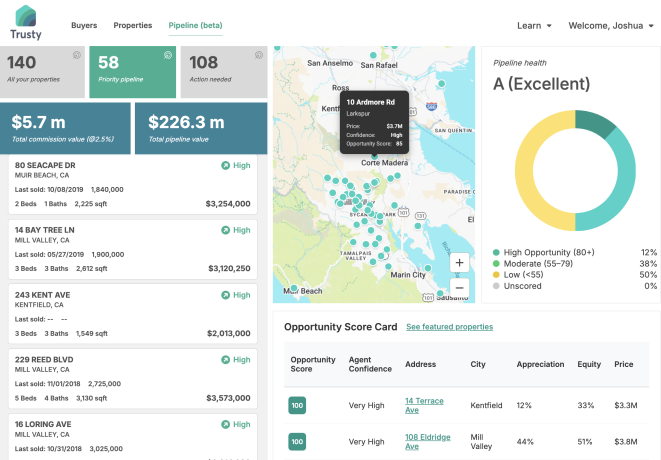
Task: Open the 14 Terrace Ave address link
Action: click(424, 404)
